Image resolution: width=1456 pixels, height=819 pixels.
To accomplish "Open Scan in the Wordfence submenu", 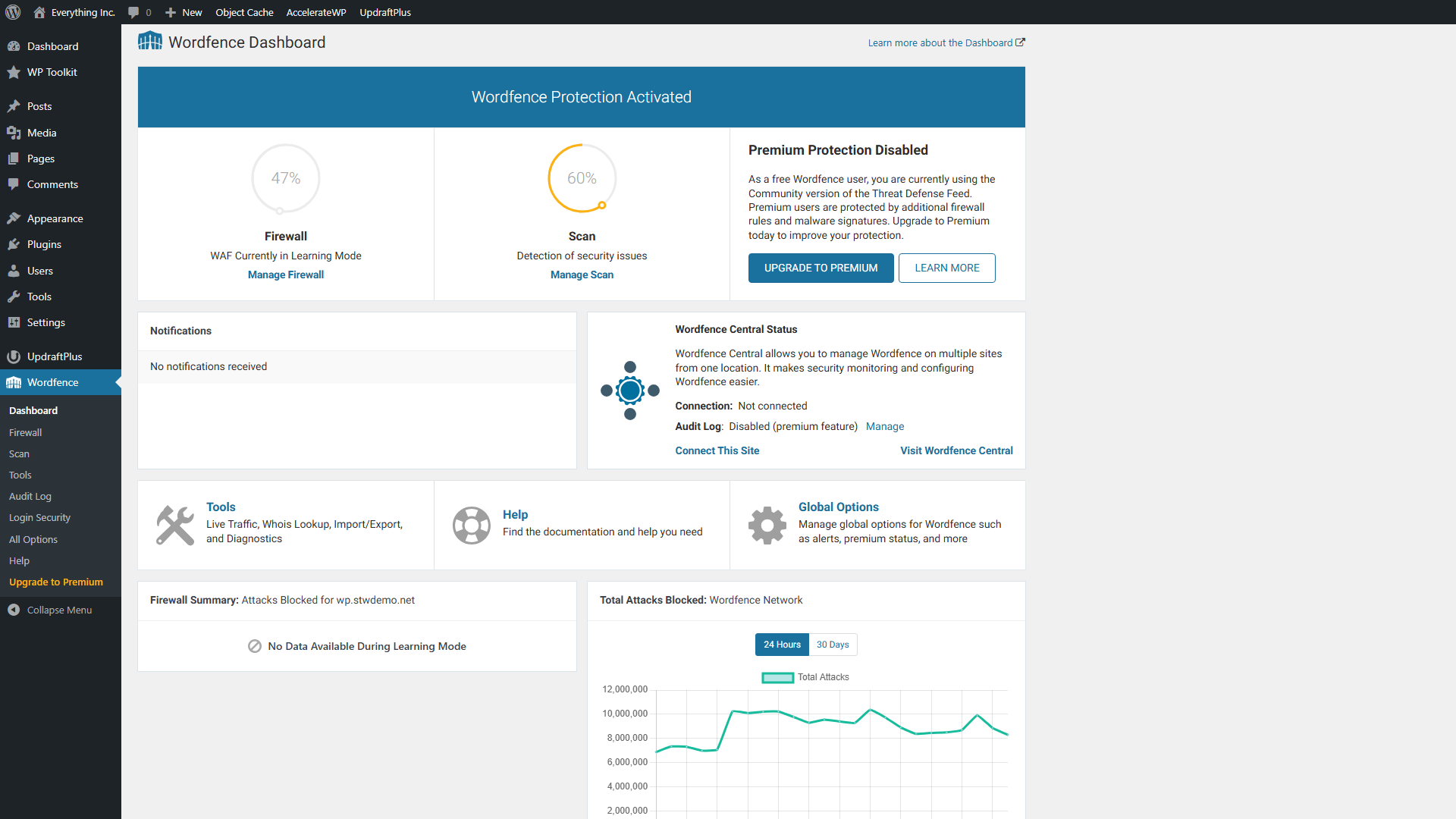I will (x=19, y=453).
